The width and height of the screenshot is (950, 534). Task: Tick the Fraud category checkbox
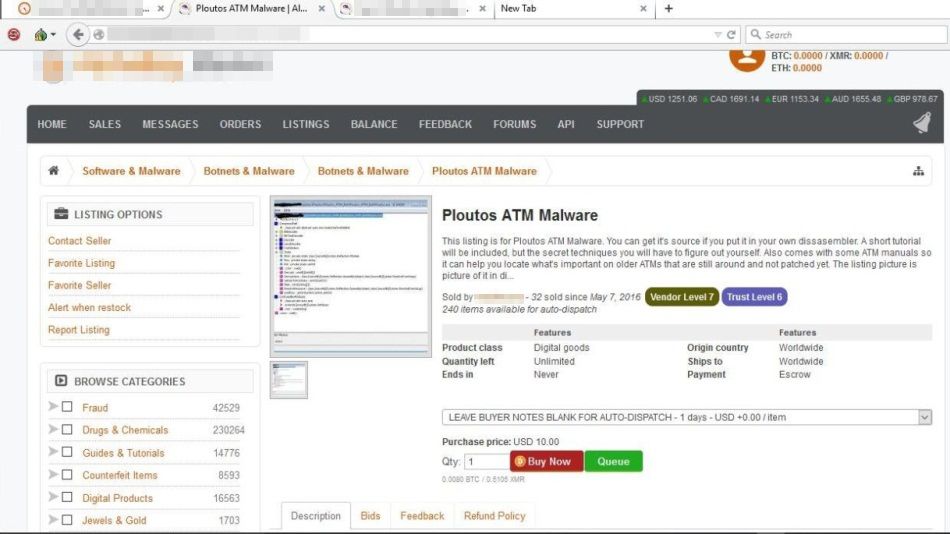[x=67, y=407]
